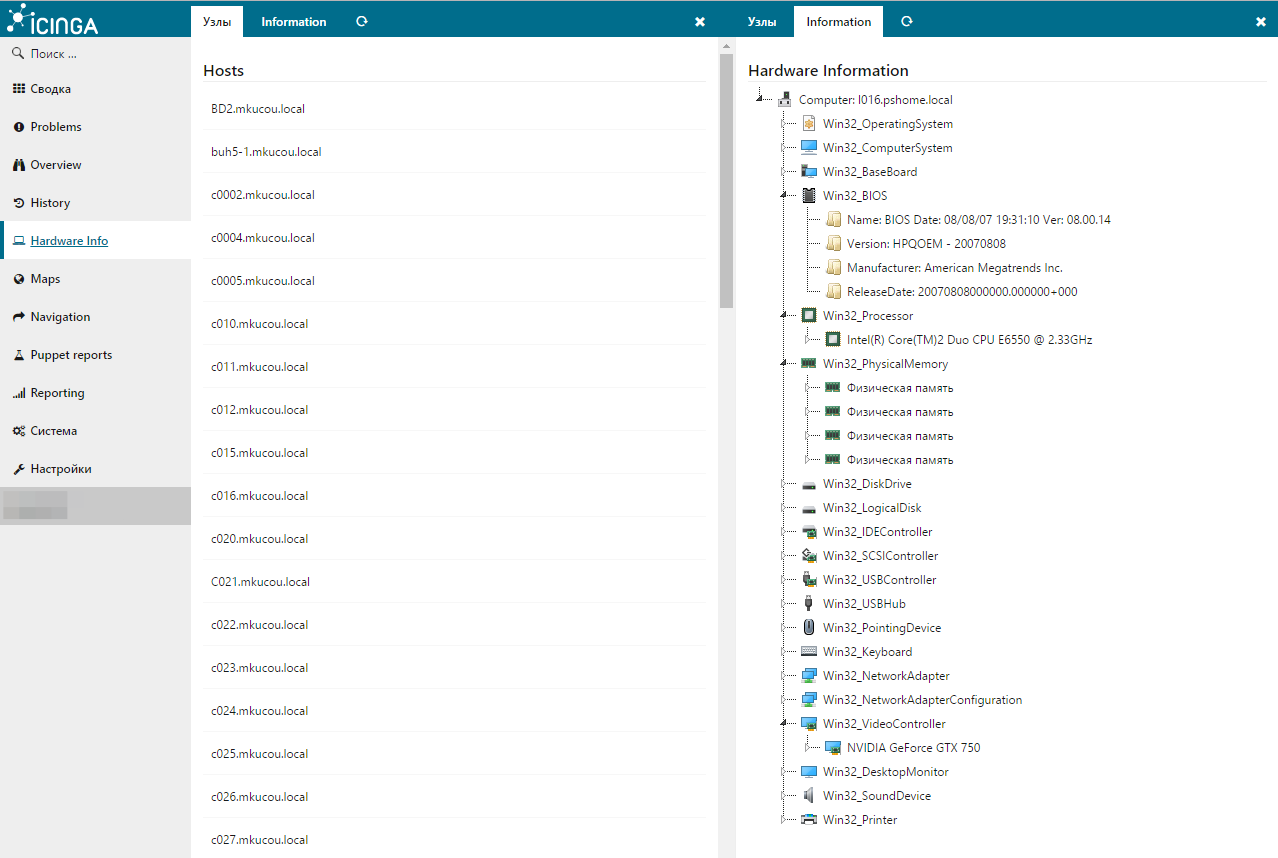This screenshot has height=858, width=1278.
Task: Click refresh icon in right pane tab bar
Action: pos(906,21)
